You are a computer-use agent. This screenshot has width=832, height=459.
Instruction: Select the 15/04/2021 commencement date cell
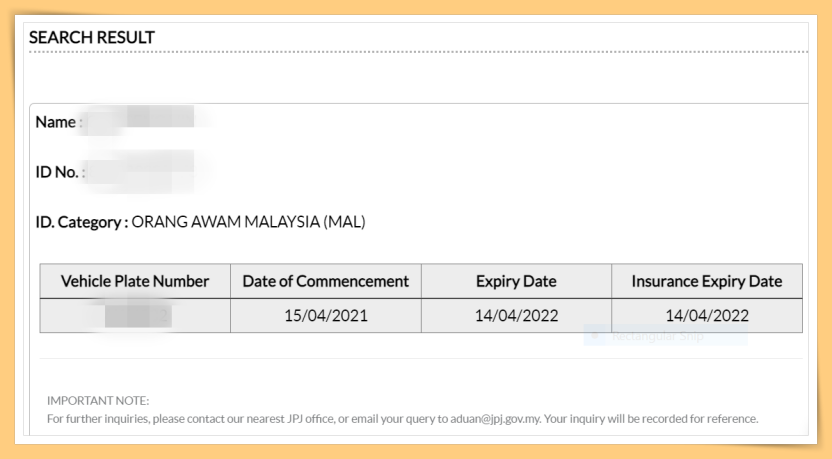click(x=326, y=316)
